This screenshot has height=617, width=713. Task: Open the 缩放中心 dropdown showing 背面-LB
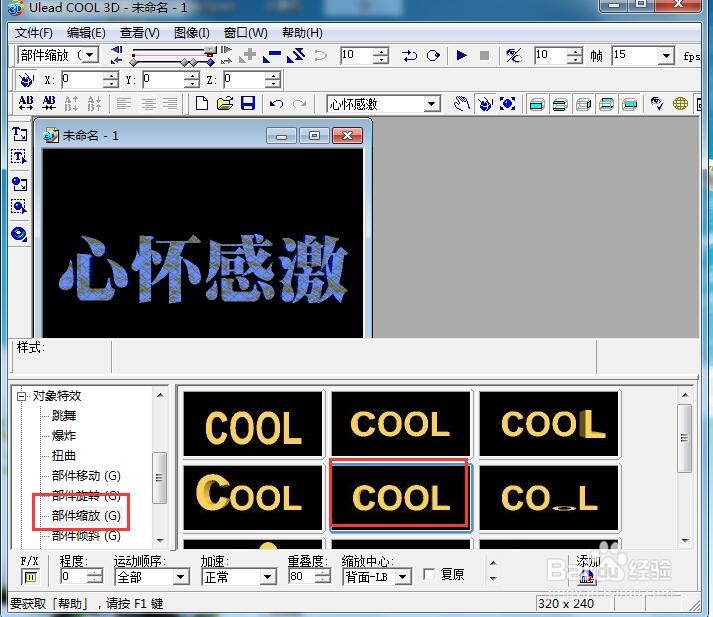click(402, 577)
